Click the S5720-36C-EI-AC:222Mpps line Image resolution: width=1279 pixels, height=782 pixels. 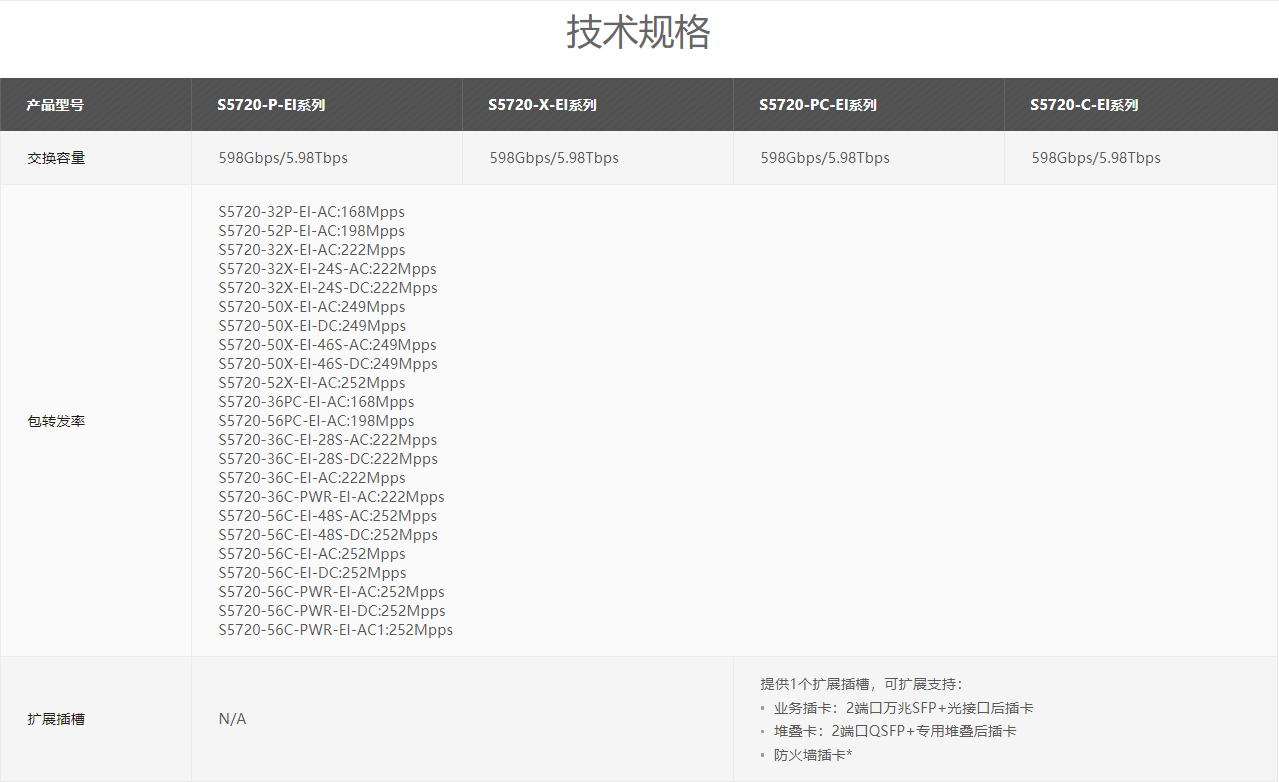click(x=312, y=478)
